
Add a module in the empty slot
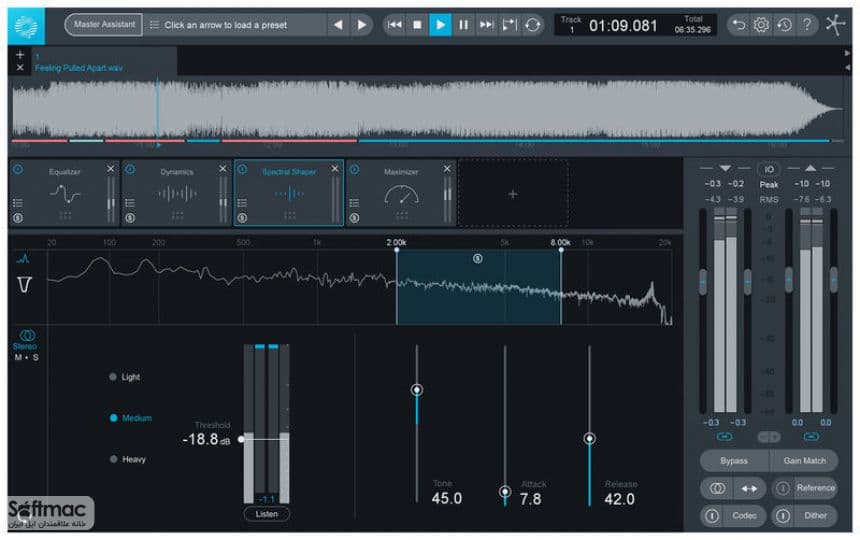point(512,194)
